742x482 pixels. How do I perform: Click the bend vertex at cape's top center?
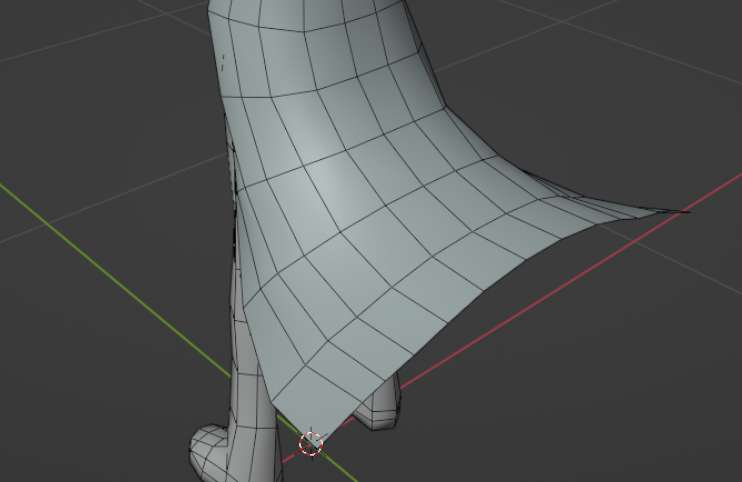tap(304, 32)
